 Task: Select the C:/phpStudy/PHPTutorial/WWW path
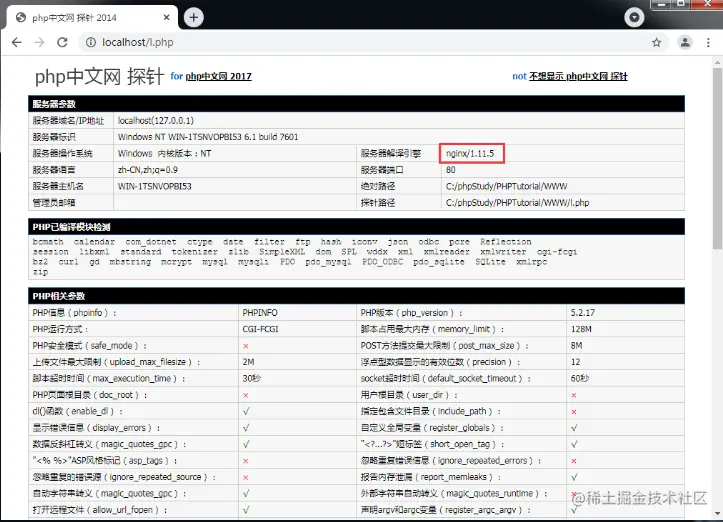[506, 186]
